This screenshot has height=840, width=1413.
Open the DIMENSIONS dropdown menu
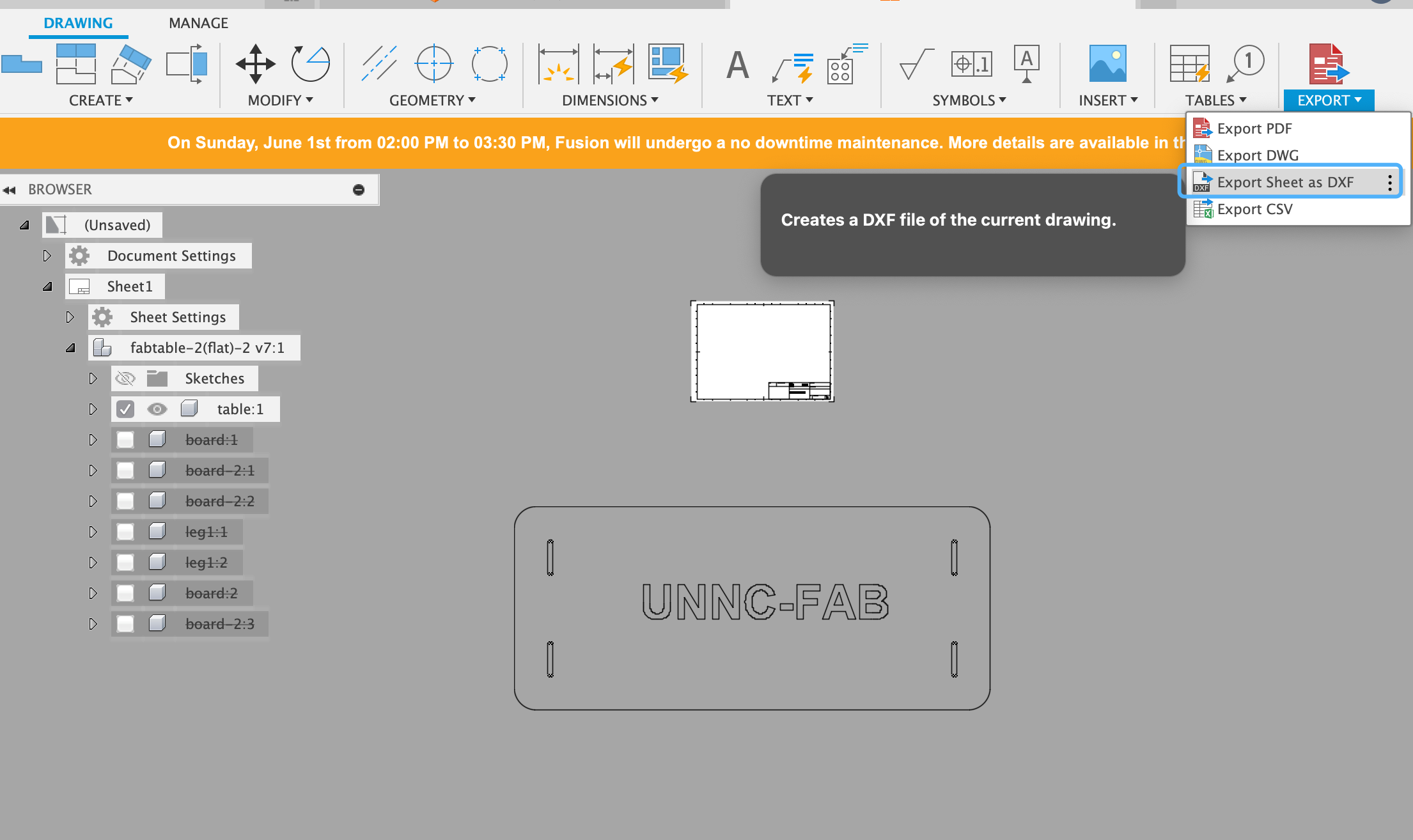click(611, 100)
